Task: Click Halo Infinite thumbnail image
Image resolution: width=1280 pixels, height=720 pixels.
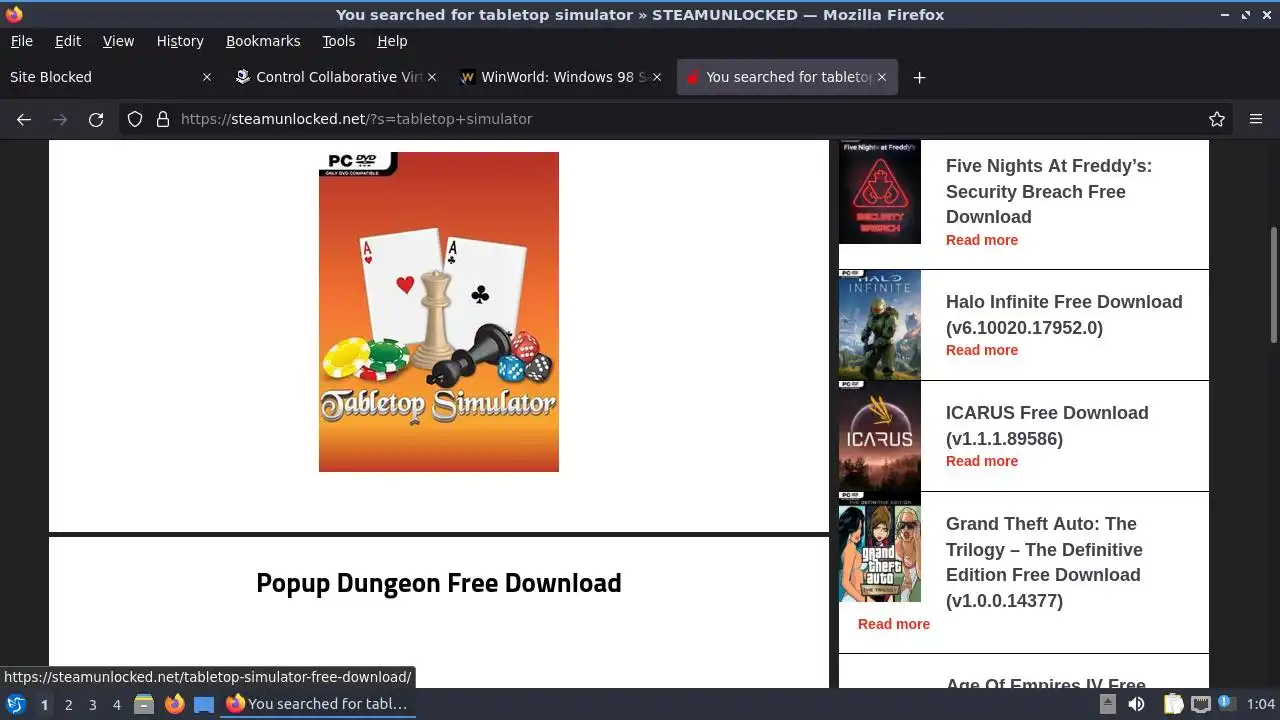Action: (x=880, y=324)
